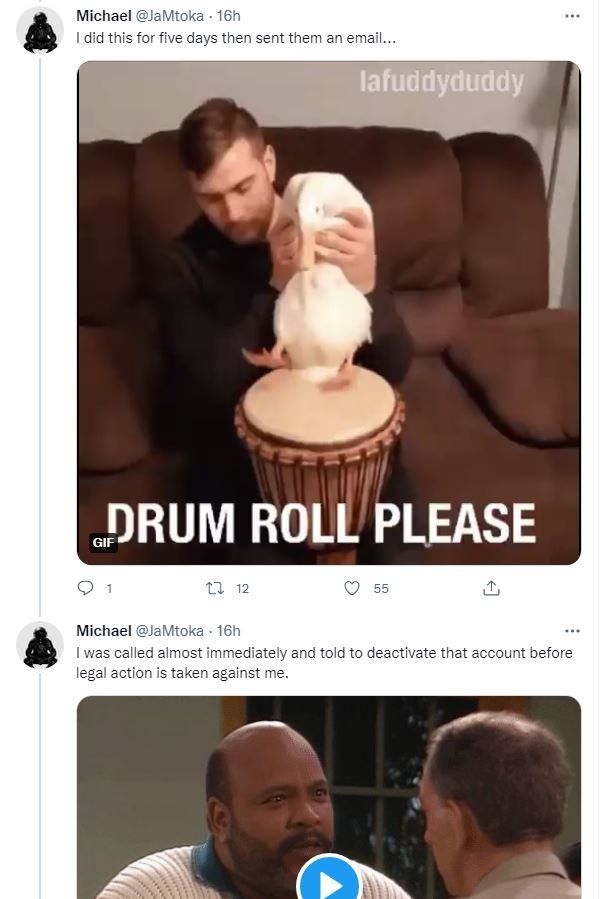Click the GIF badge on the duck image

[x=103, y=542]
